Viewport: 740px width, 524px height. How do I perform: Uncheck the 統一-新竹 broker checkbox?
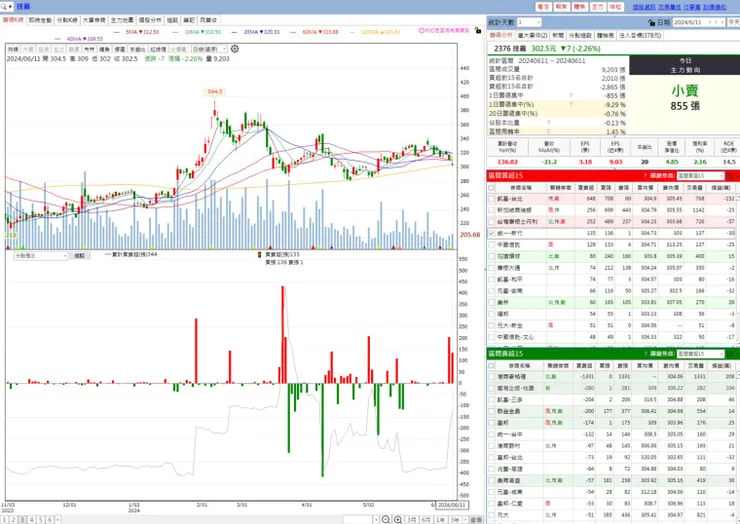491,233
